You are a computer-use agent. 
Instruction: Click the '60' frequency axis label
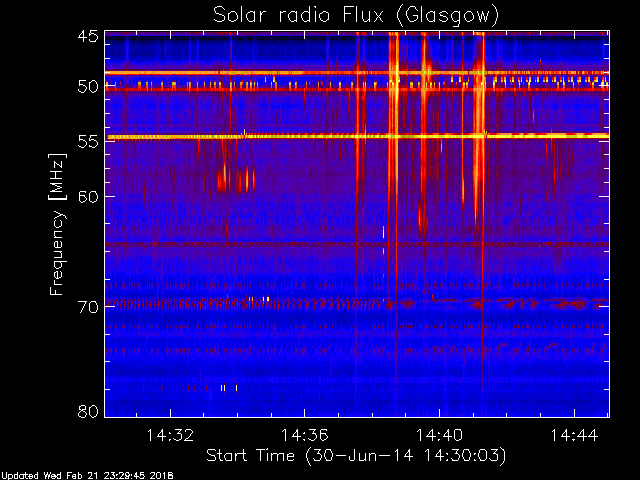[88, 197]
